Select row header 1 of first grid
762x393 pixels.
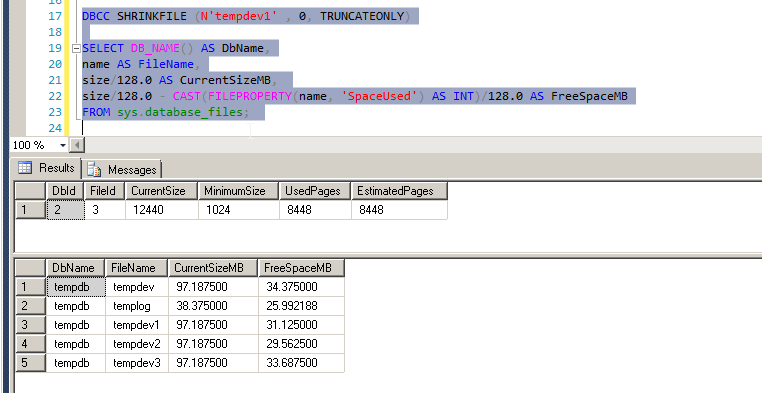point(30,210)
